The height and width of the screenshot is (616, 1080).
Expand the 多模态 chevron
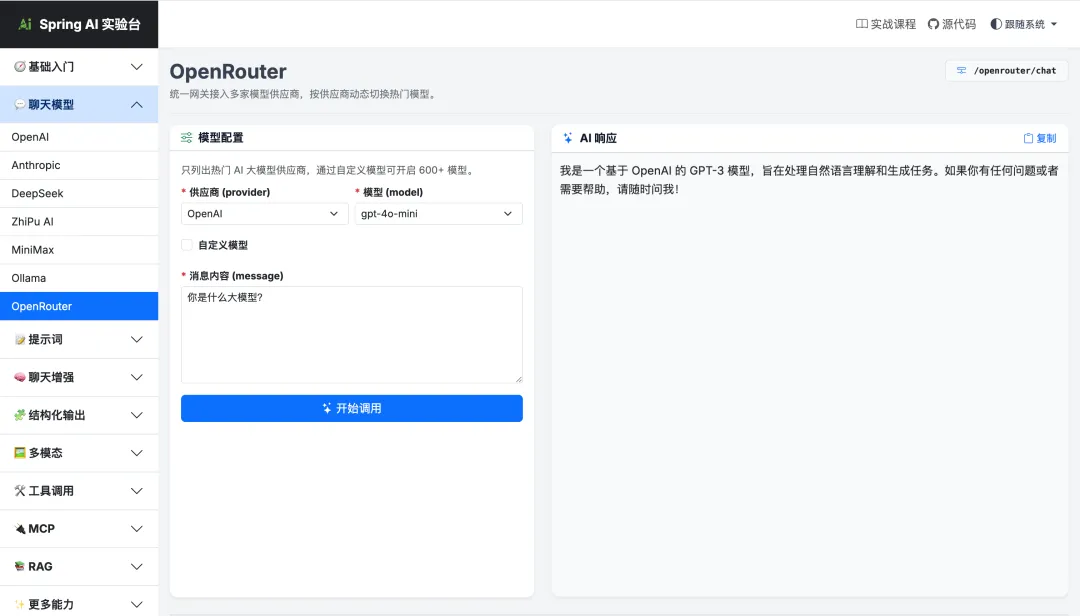pos(136,453)
